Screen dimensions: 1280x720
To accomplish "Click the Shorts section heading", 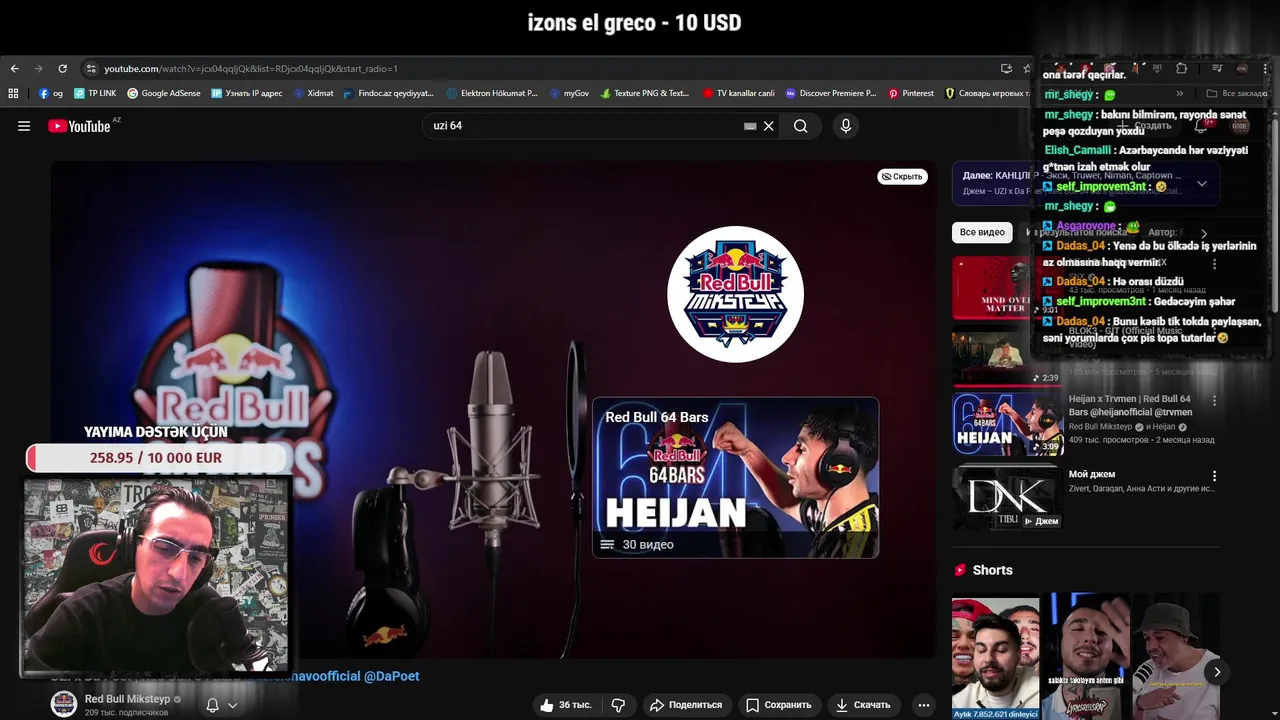I will click(992, 570).
